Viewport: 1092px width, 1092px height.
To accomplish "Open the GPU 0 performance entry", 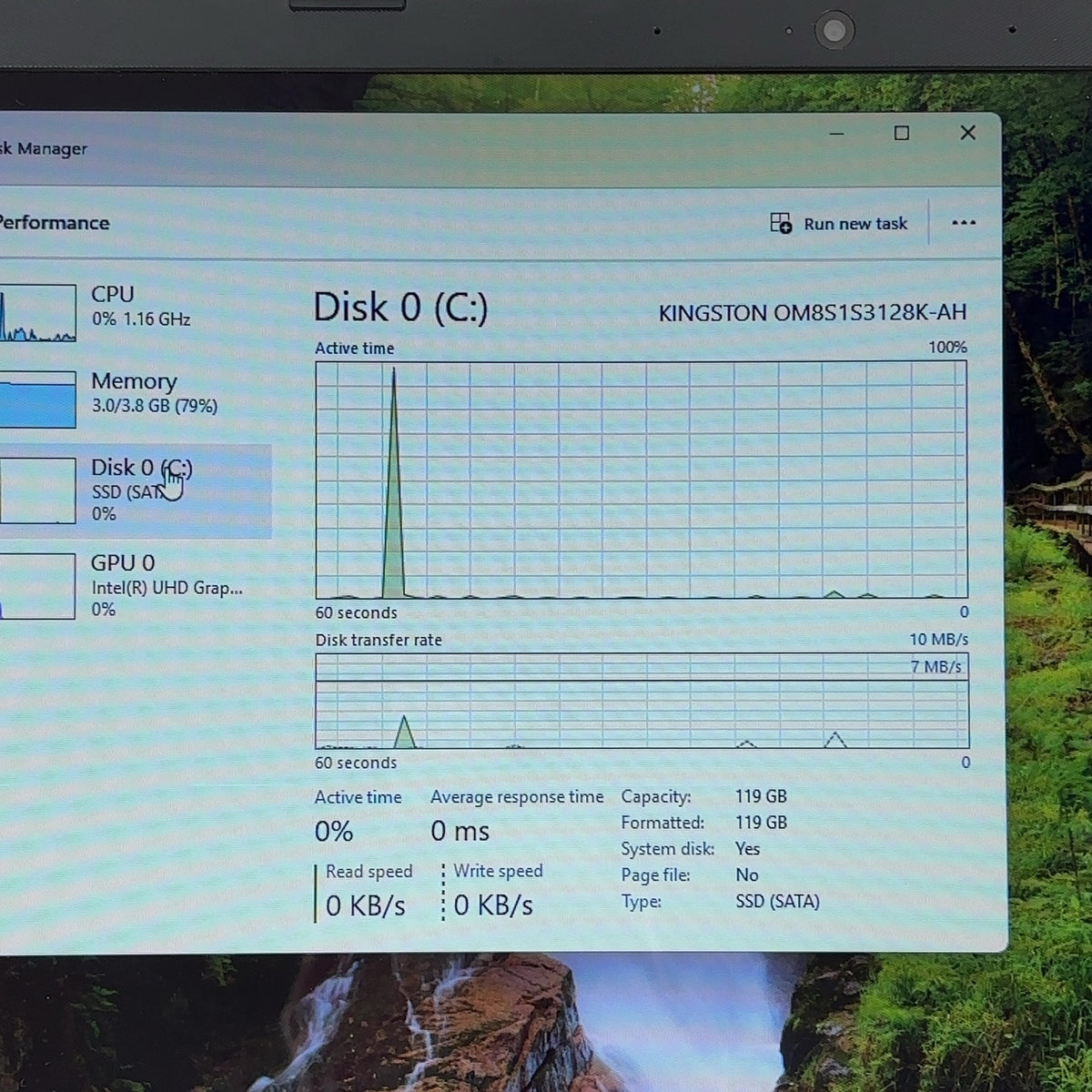I will (x=136, y=586).
